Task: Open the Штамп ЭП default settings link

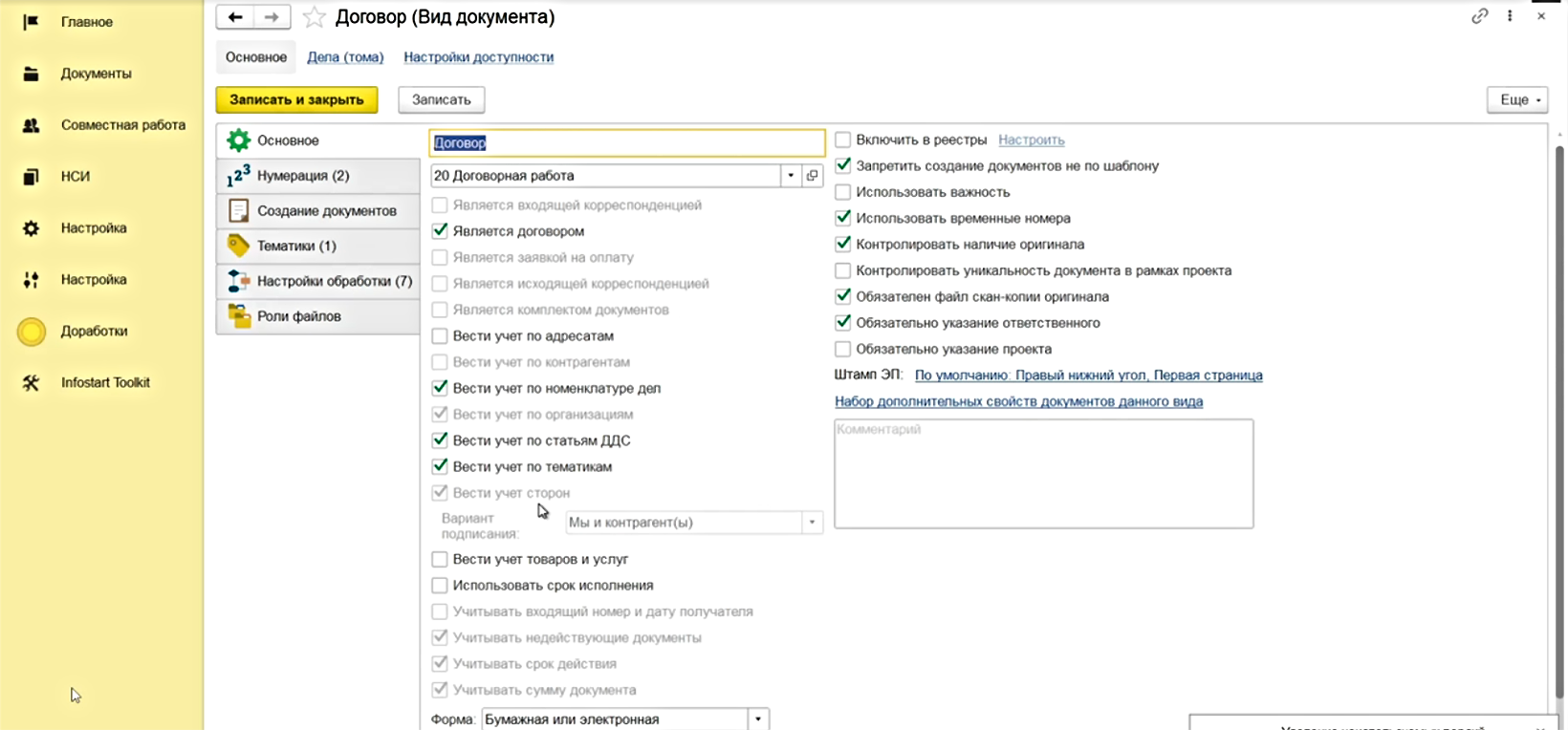Action: pos(1088,376)
